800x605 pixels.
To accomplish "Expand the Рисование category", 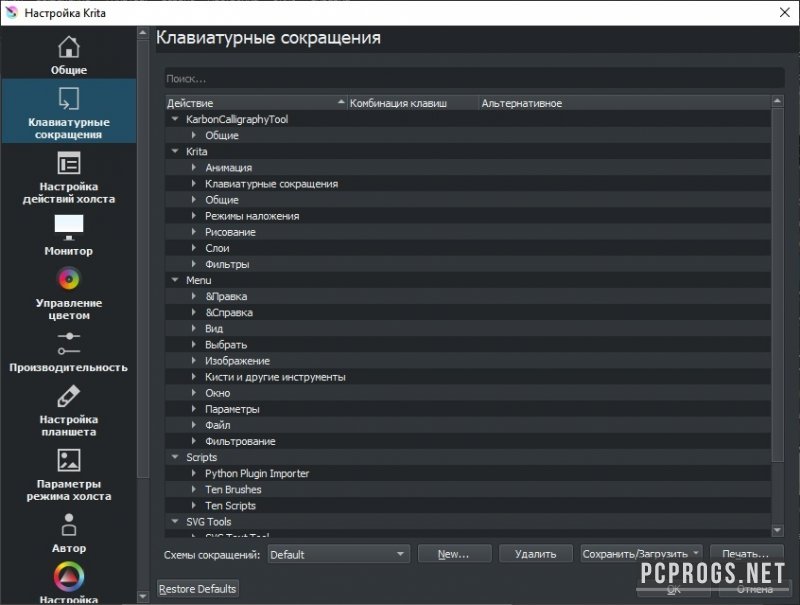I will coord(193,232).
